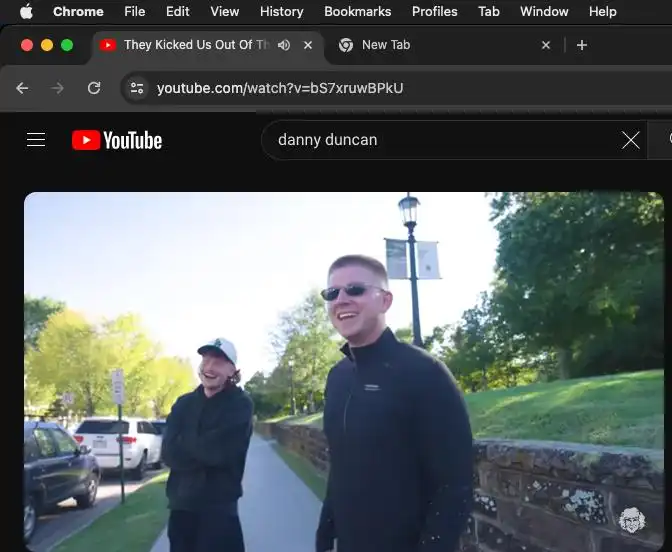Open the Window menu

(544, 12)
